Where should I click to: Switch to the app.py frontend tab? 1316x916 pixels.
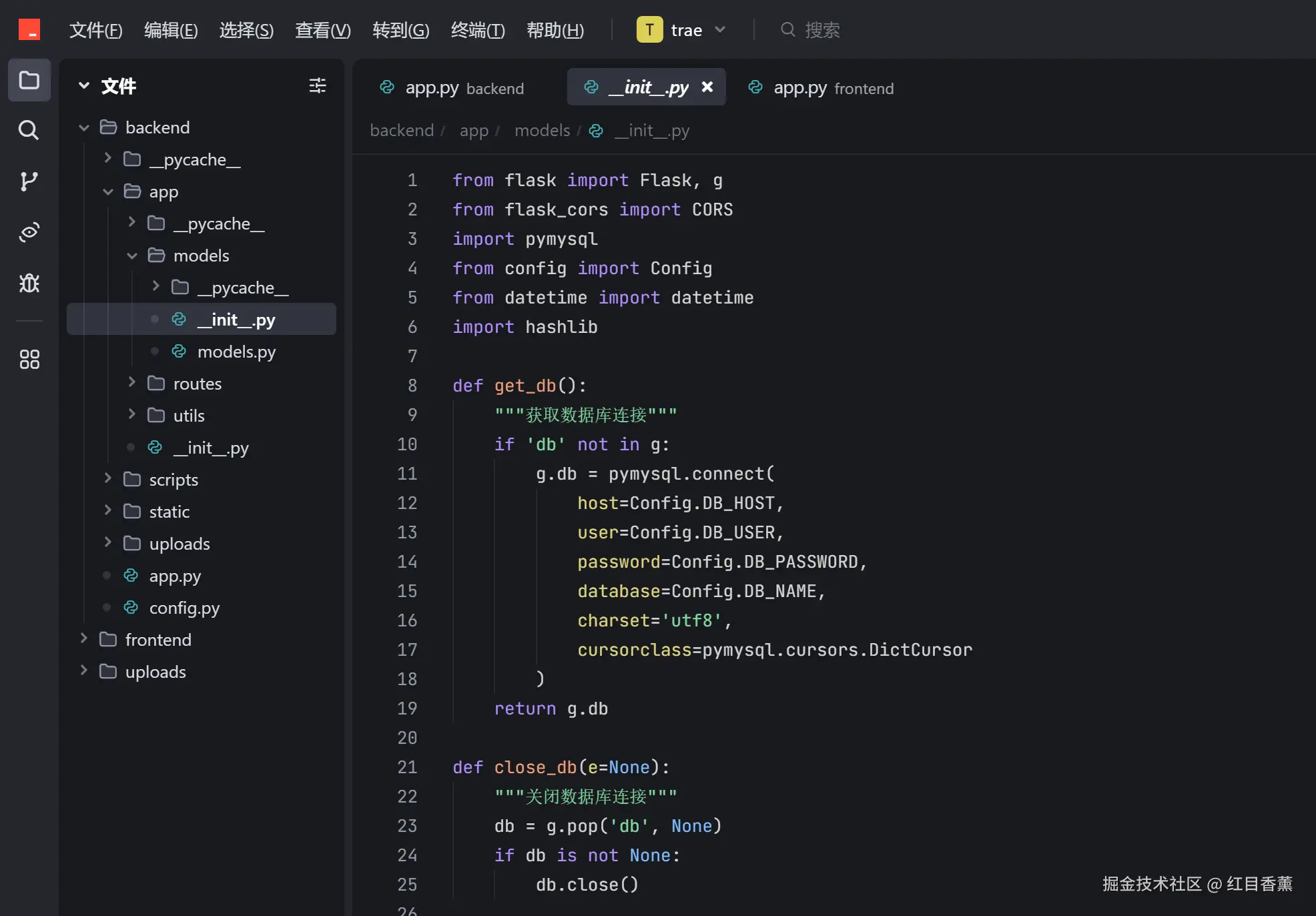821,88
